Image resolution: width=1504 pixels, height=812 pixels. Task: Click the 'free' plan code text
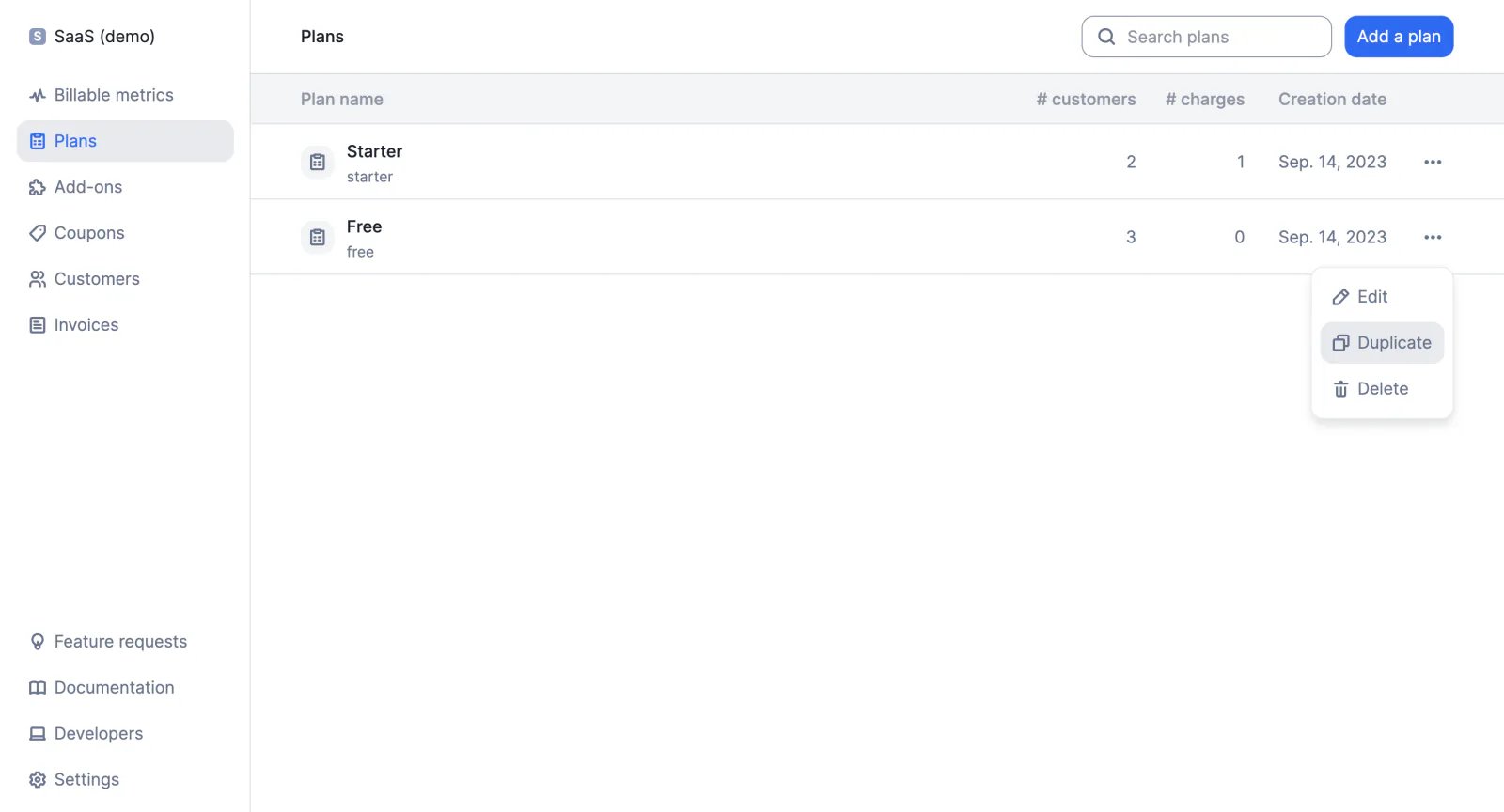tap(360, 252)
